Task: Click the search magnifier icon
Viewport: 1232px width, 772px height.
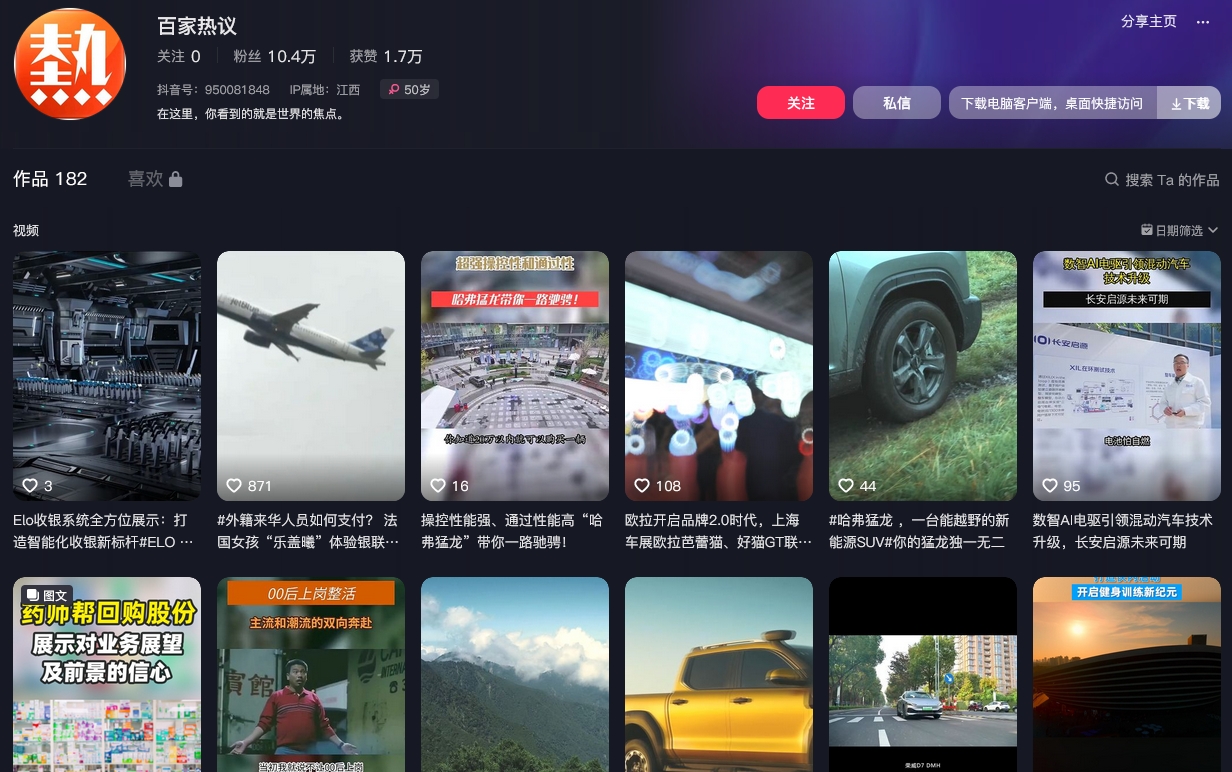Action: click(x=1111, y=180)
